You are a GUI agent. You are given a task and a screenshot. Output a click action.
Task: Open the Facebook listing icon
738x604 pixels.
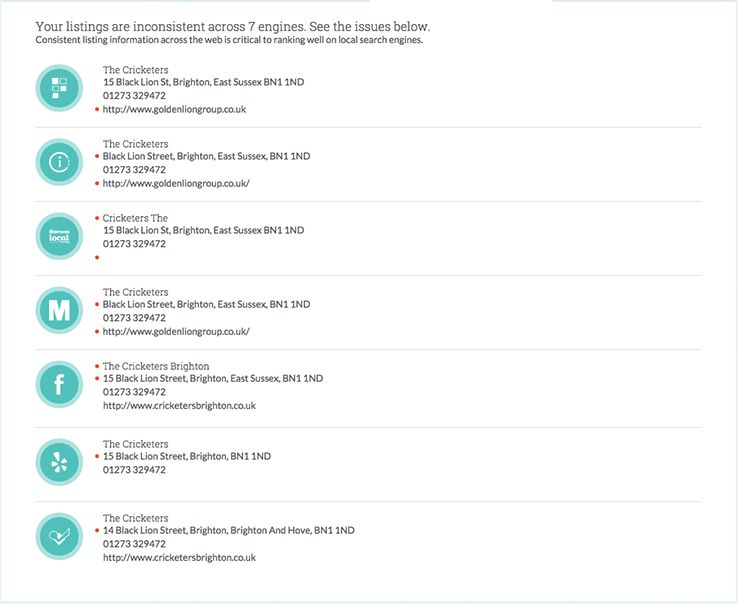click(x=59, y=385)
